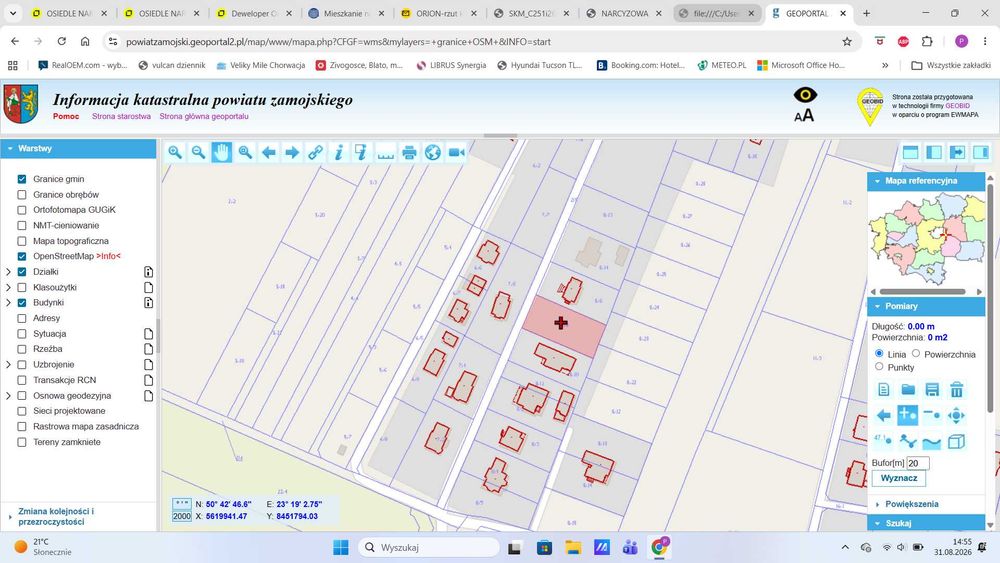1000x563 pixels.
Task: Switch to the ORION-rzut browser tab
Action: click(x=438, y=13)
